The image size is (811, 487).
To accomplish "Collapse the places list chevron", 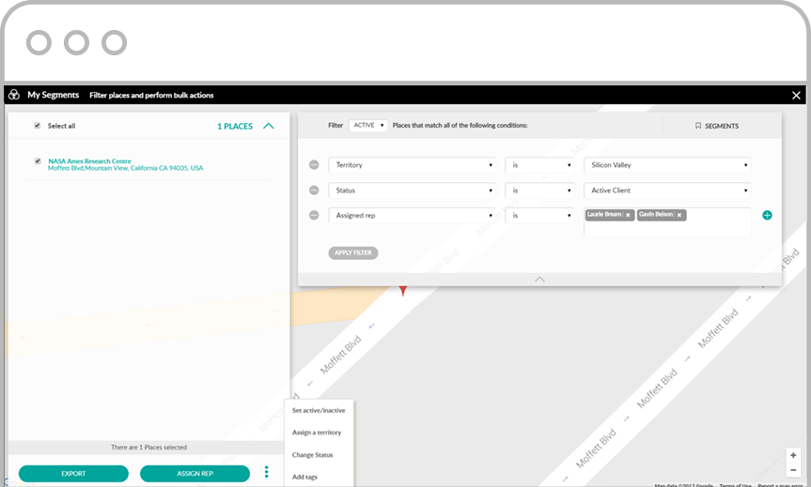I will 268,126.
